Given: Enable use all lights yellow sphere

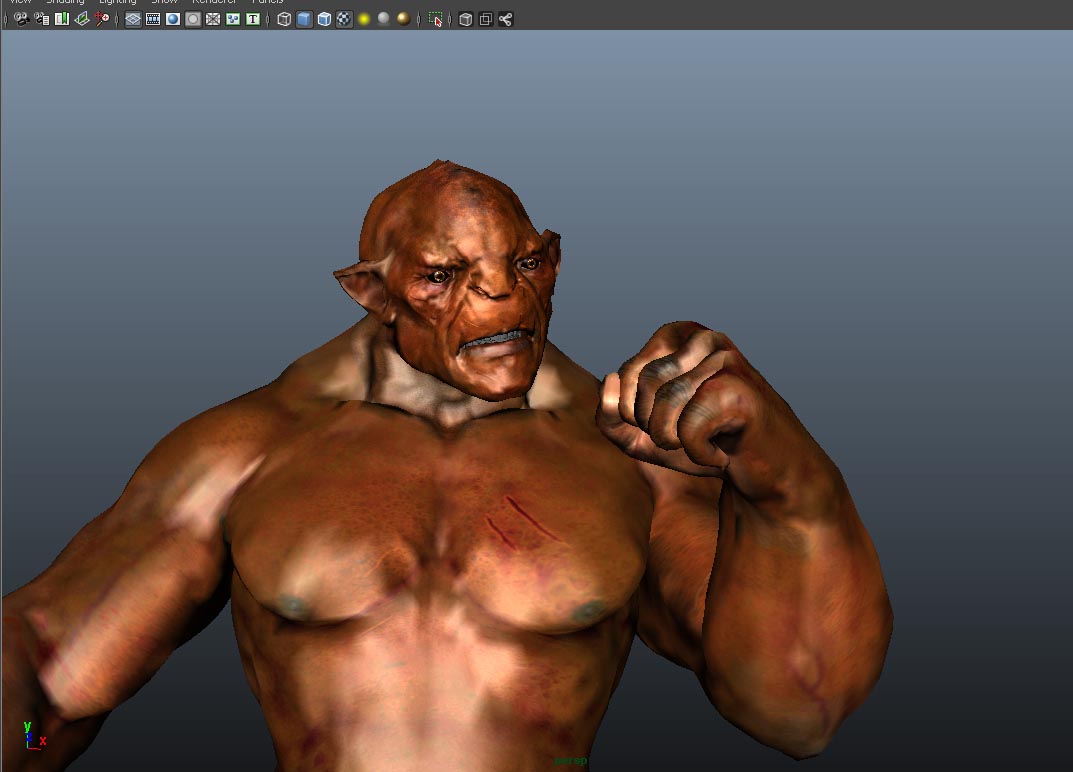Looking at the screenshot, I should click(364, 19).
